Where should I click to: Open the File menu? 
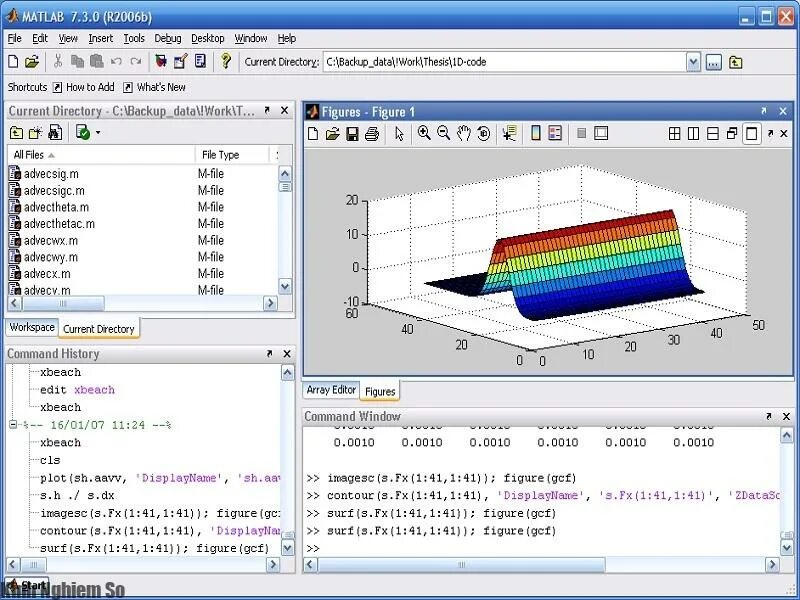point(14,38)
